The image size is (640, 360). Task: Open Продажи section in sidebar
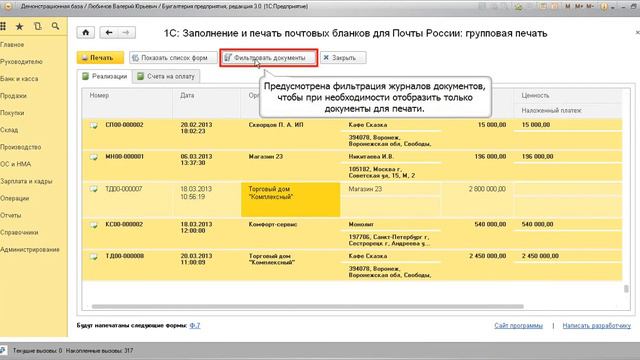pos(13,96)
